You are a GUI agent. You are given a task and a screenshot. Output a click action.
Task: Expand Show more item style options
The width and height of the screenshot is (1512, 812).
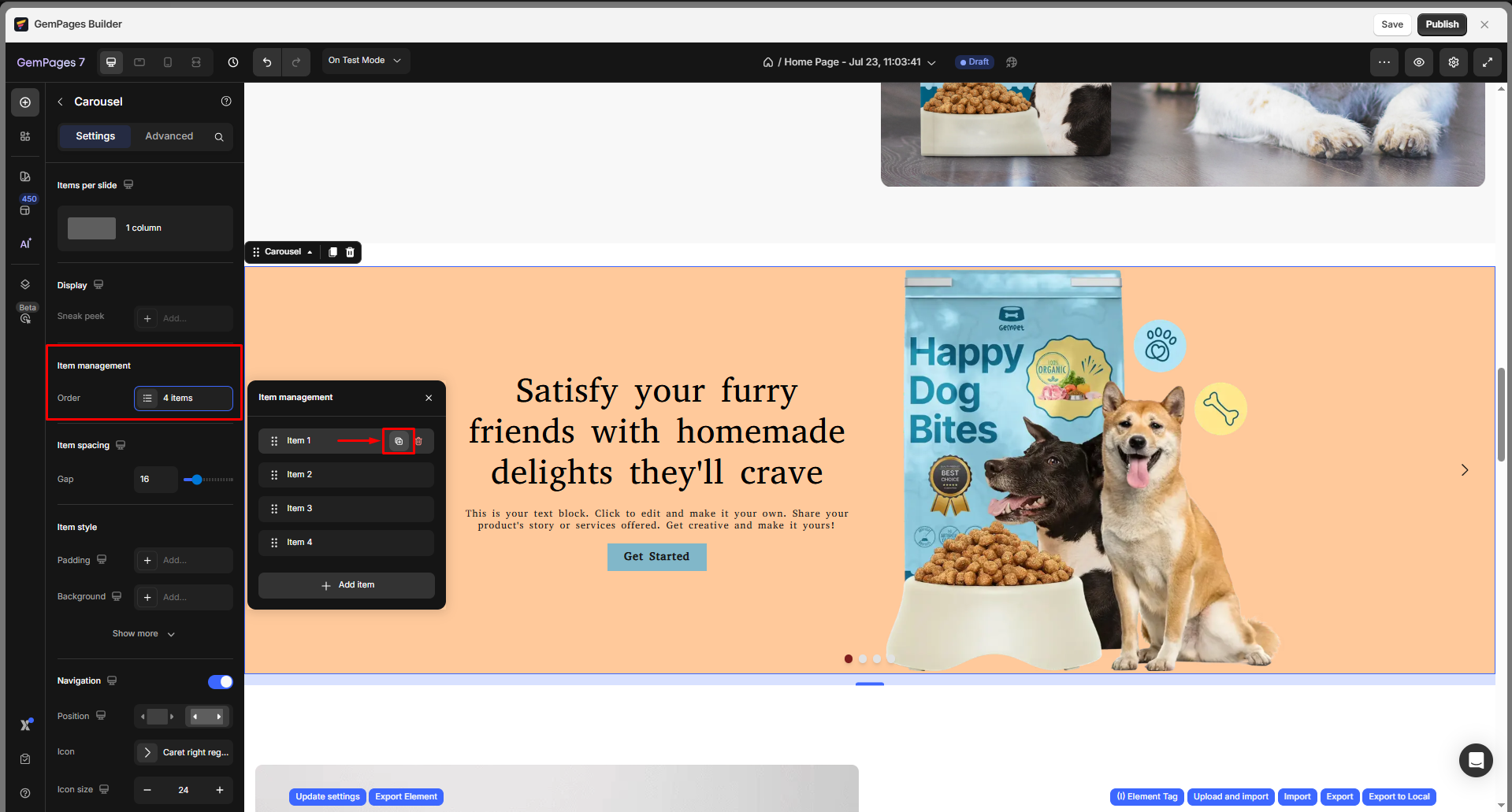(144, 634)
